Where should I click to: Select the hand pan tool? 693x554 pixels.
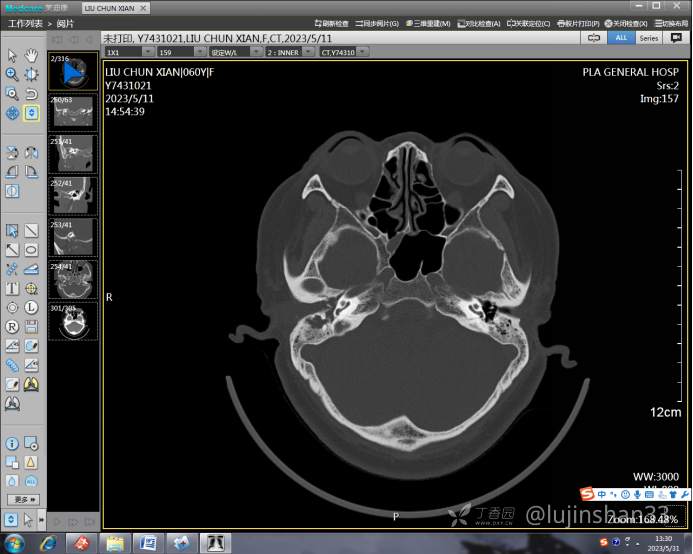(x=31, y=55)
